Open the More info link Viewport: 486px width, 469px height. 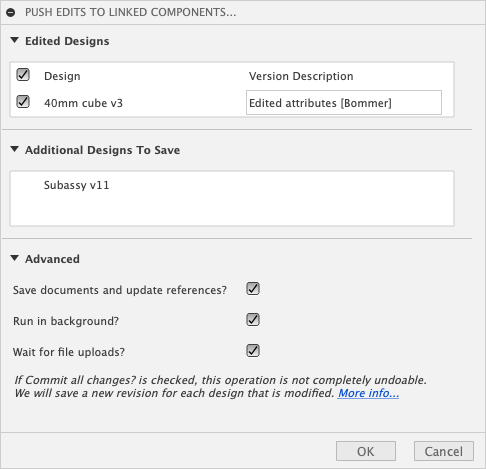(368, 393)
